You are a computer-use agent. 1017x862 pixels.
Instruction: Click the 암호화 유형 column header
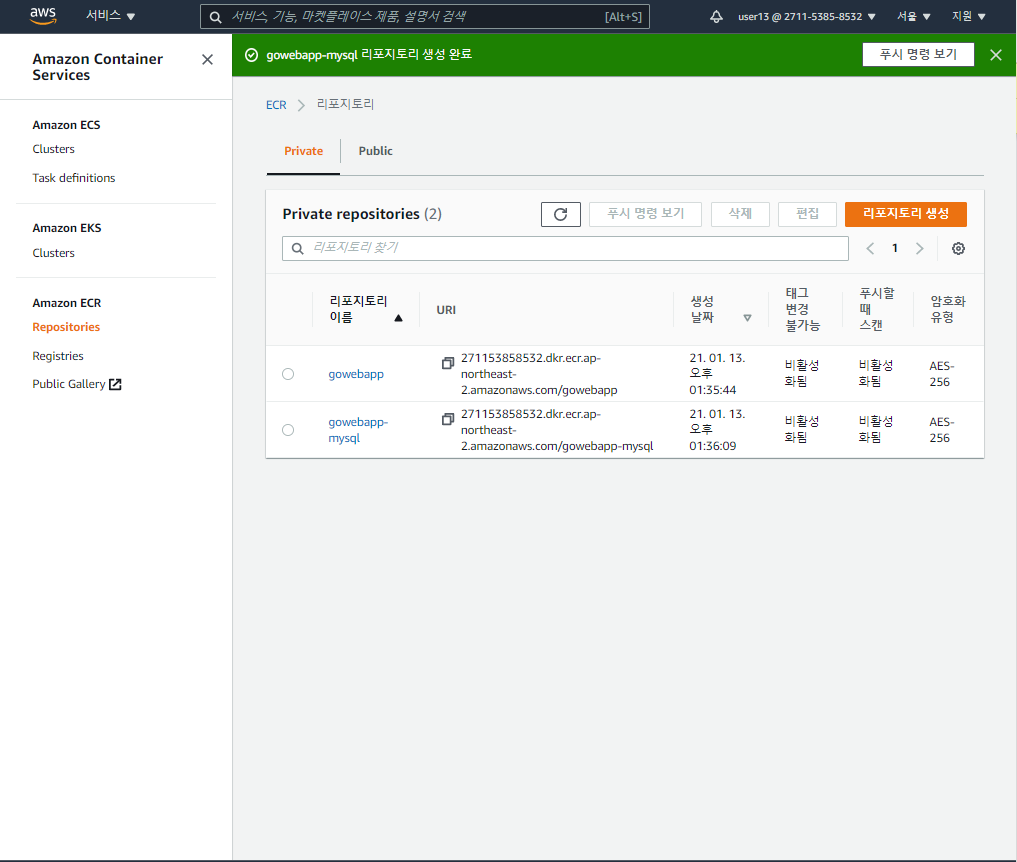[948, 309]
